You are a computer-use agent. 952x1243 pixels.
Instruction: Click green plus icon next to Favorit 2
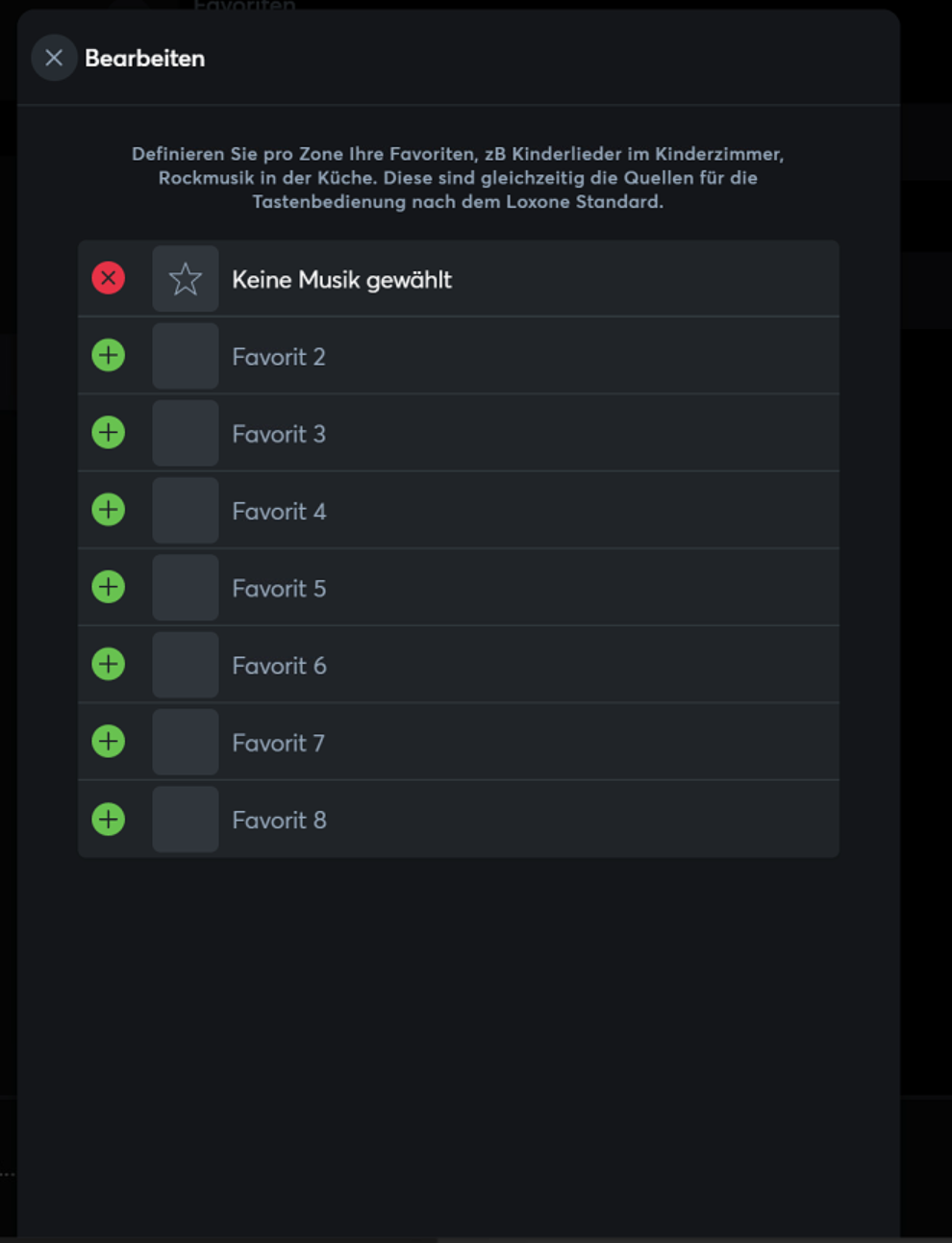point(109,355)
